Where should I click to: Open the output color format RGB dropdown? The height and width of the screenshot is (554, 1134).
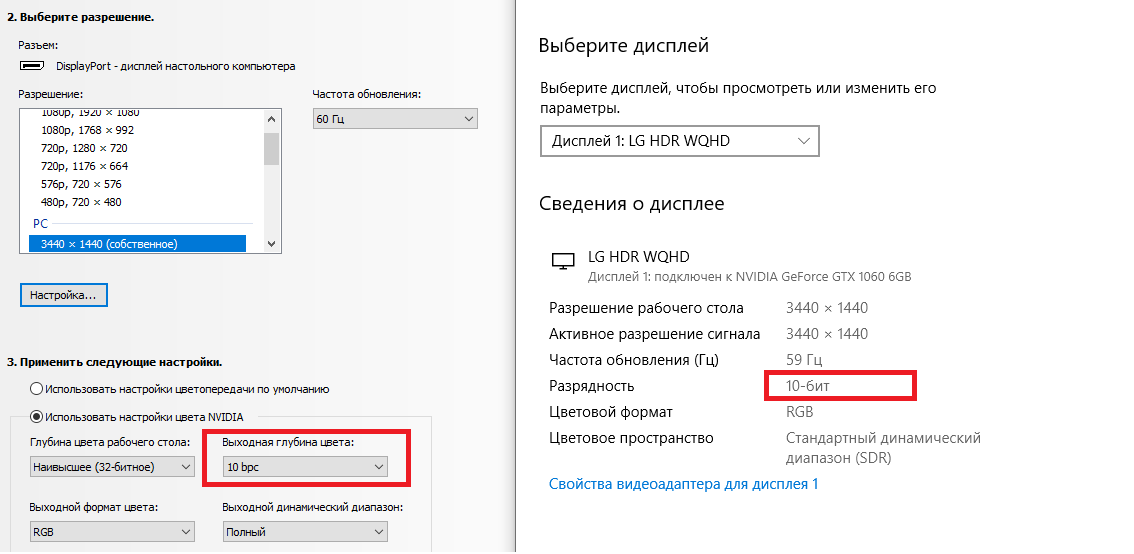112,532
